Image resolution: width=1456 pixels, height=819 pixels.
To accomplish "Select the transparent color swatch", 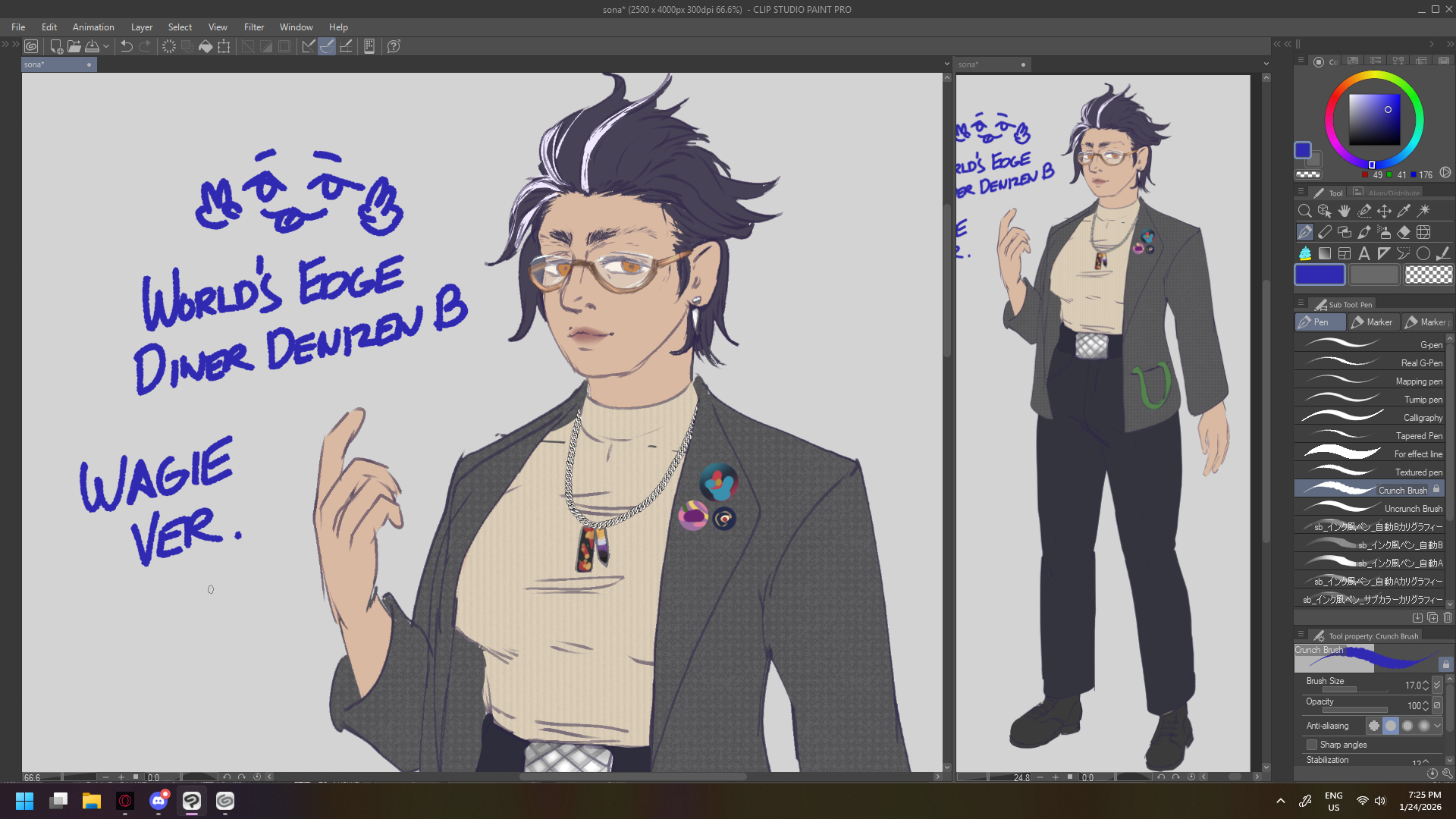I will [1428, 275].
